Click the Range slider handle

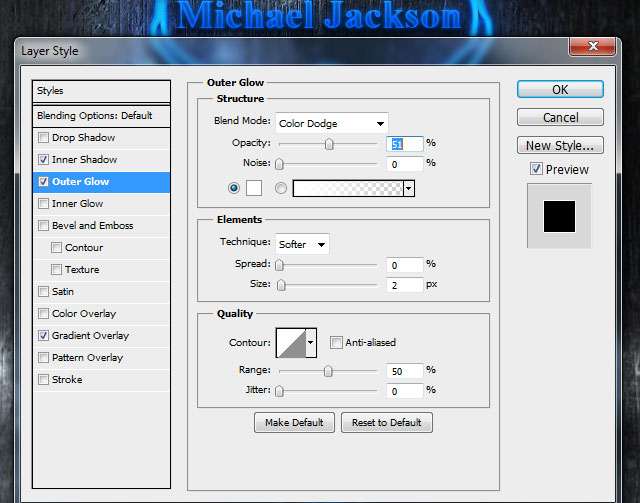coord(328,371)
